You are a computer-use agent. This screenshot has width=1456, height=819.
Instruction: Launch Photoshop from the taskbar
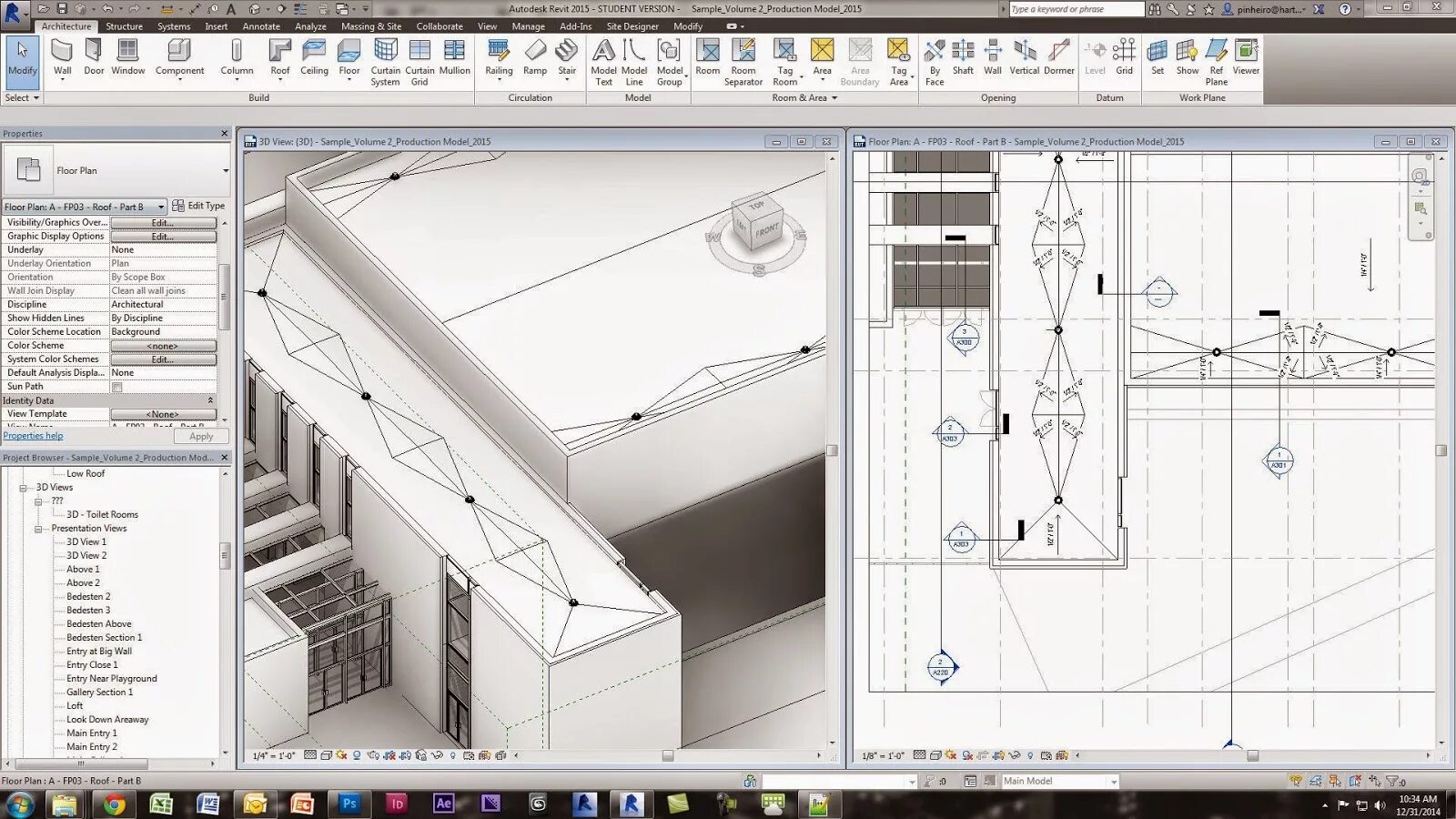349,804
